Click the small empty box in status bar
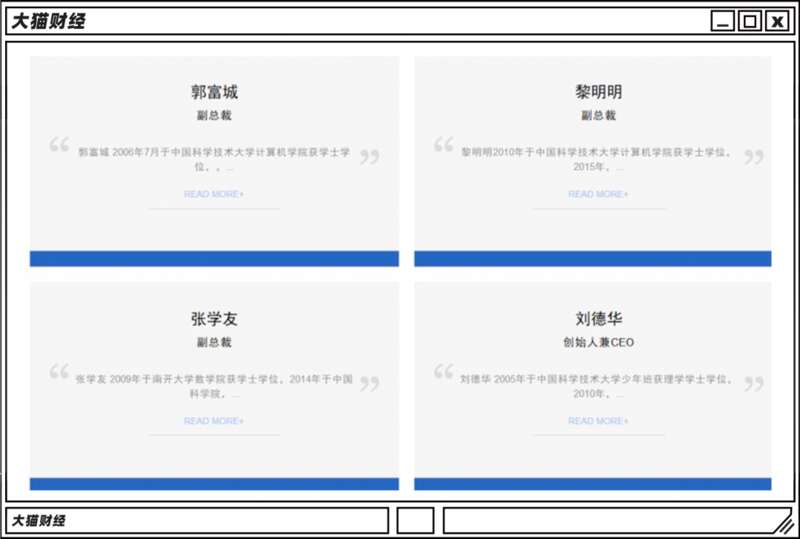This screenshot has height=539, width=800. click(415, 521)
